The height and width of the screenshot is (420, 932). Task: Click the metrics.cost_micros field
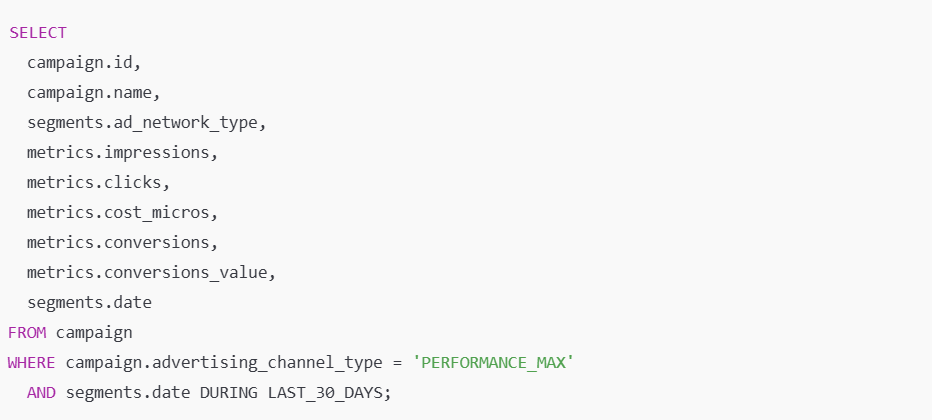[122, 212]
